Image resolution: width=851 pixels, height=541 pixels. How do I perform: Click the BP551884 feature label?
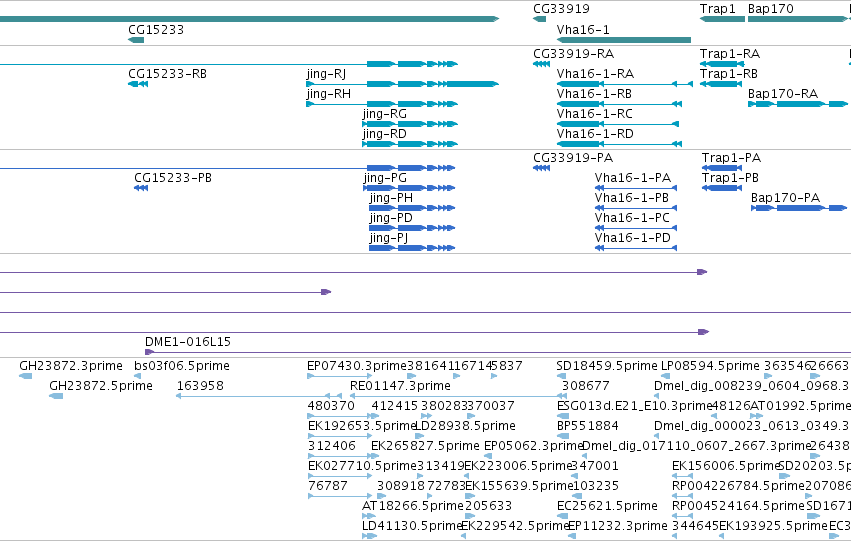[588, 426]
